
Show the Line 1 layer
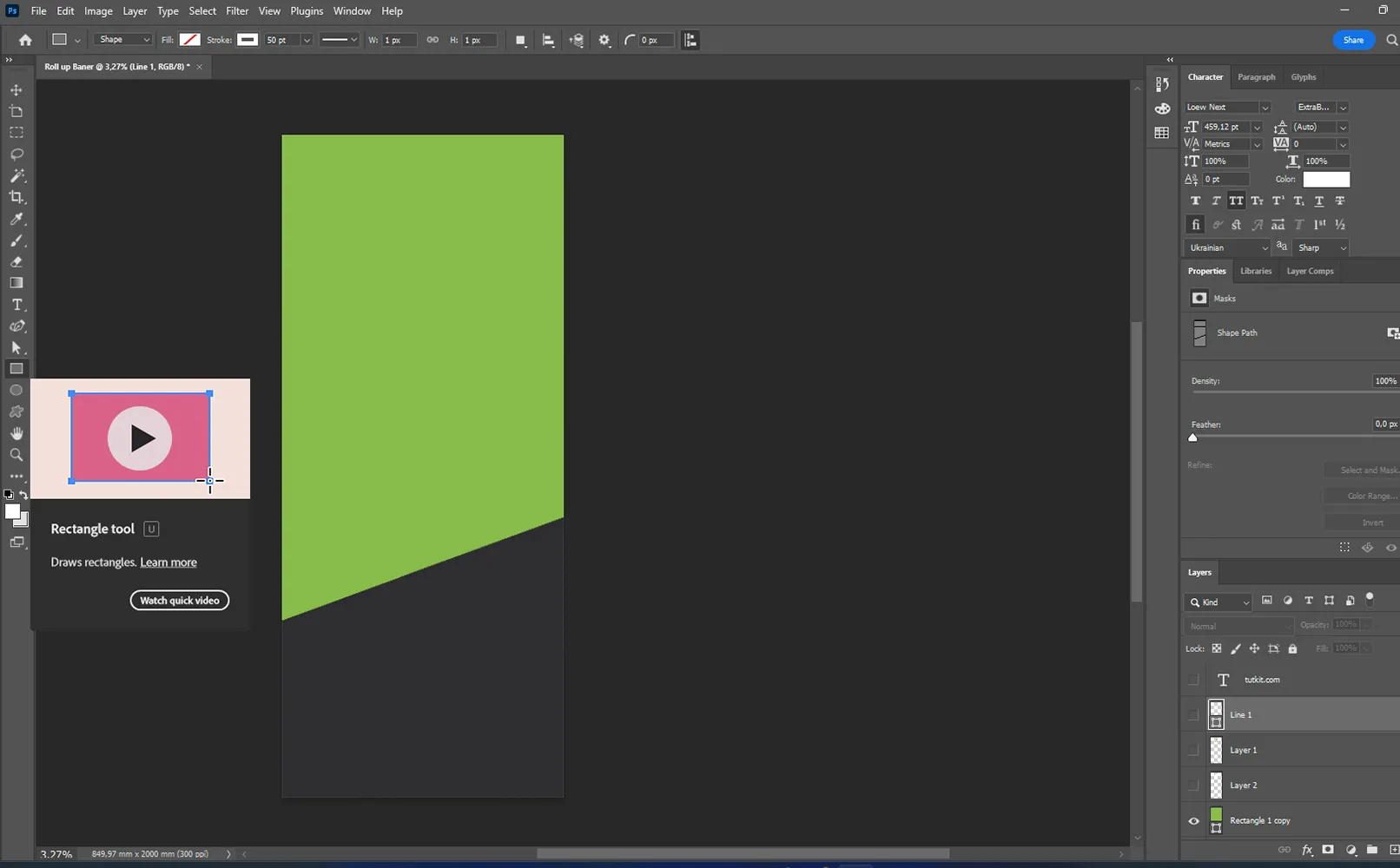click(1193, 715)
